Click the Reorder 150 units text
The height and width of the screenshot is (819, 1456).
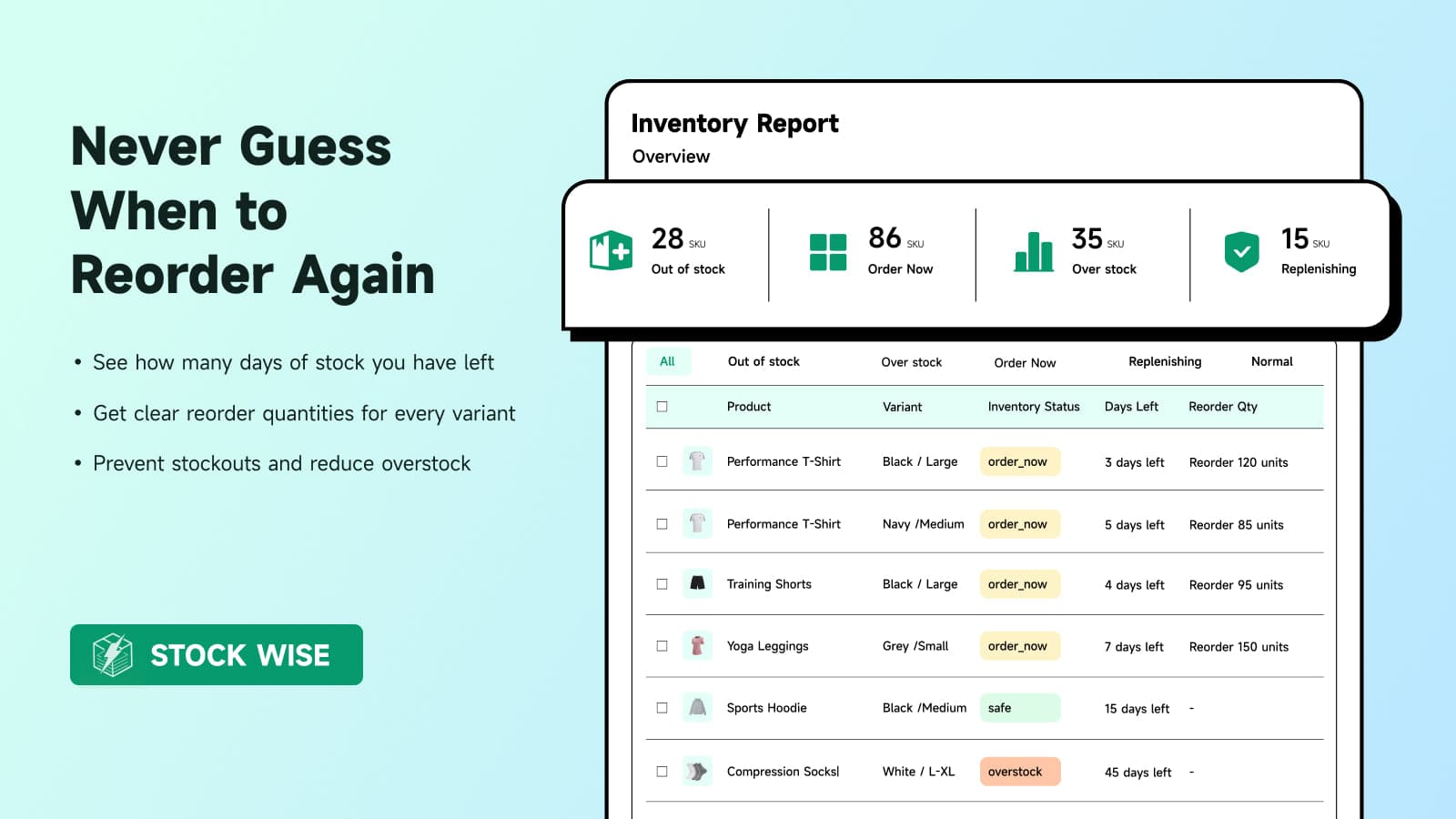[1239, 647]
